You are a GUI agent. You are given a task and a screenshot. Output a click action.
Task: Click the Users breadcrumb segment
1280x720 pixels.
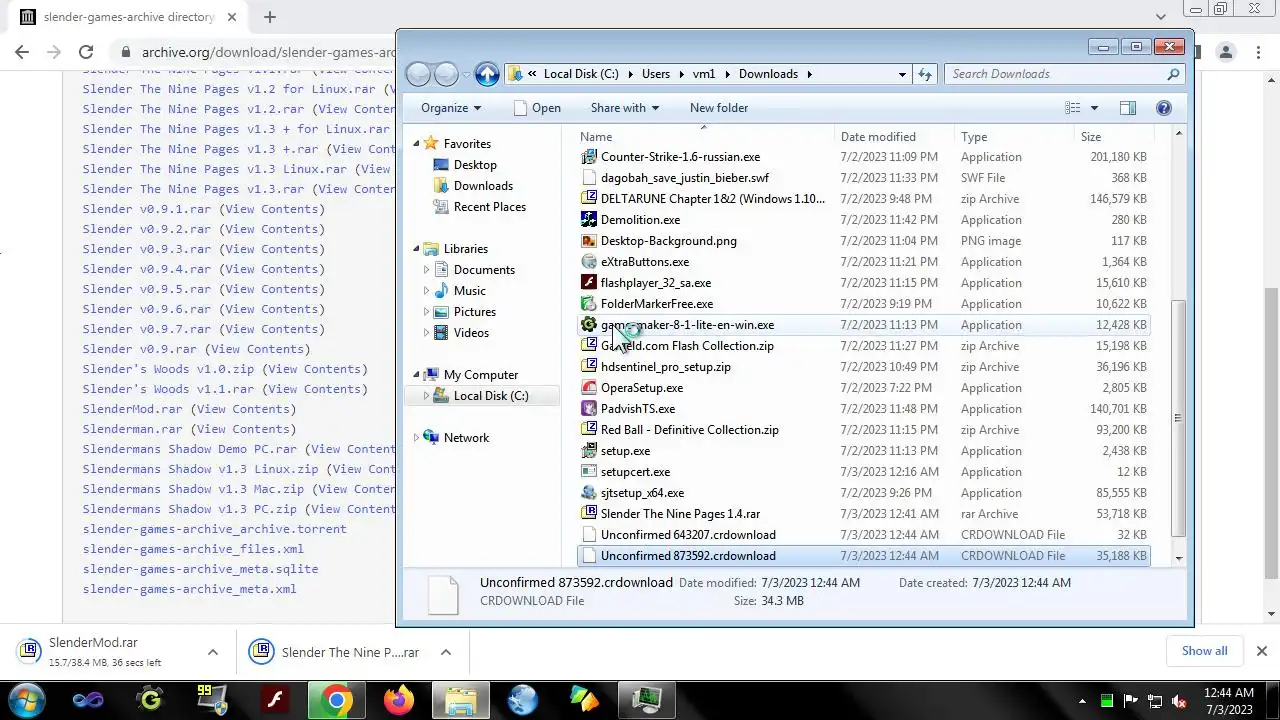656,74
